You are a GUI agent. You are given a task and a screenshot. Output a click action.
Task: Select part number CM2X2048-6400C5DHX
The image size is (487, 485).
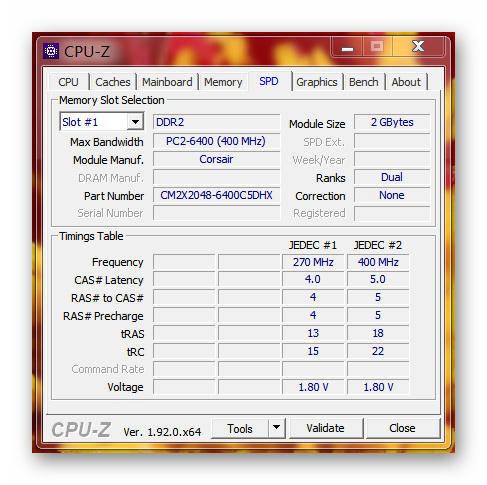217,195
